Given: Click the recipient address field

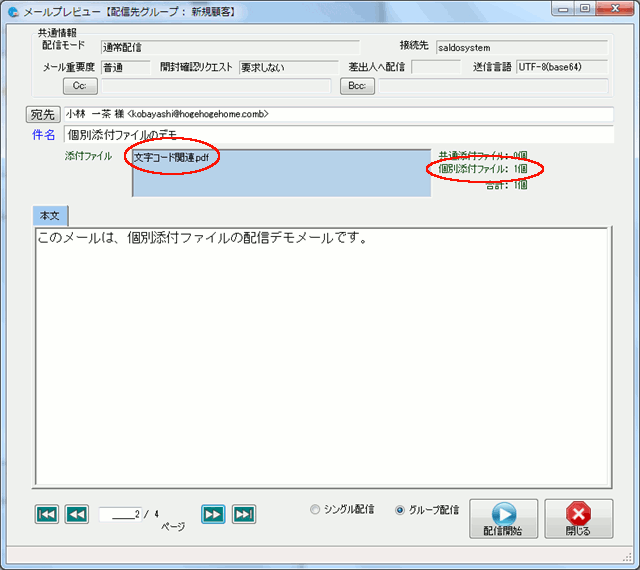Looking at the screenshot, I should 338,114.
